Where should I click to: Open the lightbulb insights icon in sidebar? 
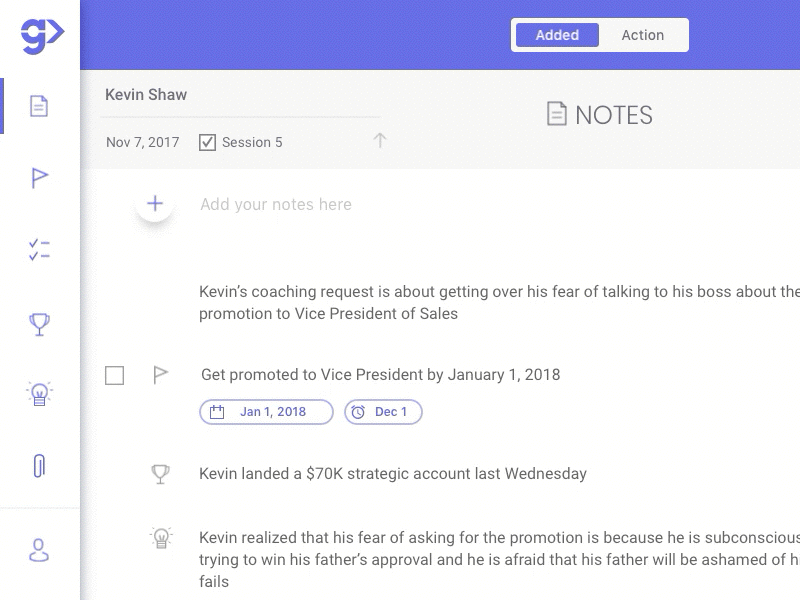click(39, 394)
